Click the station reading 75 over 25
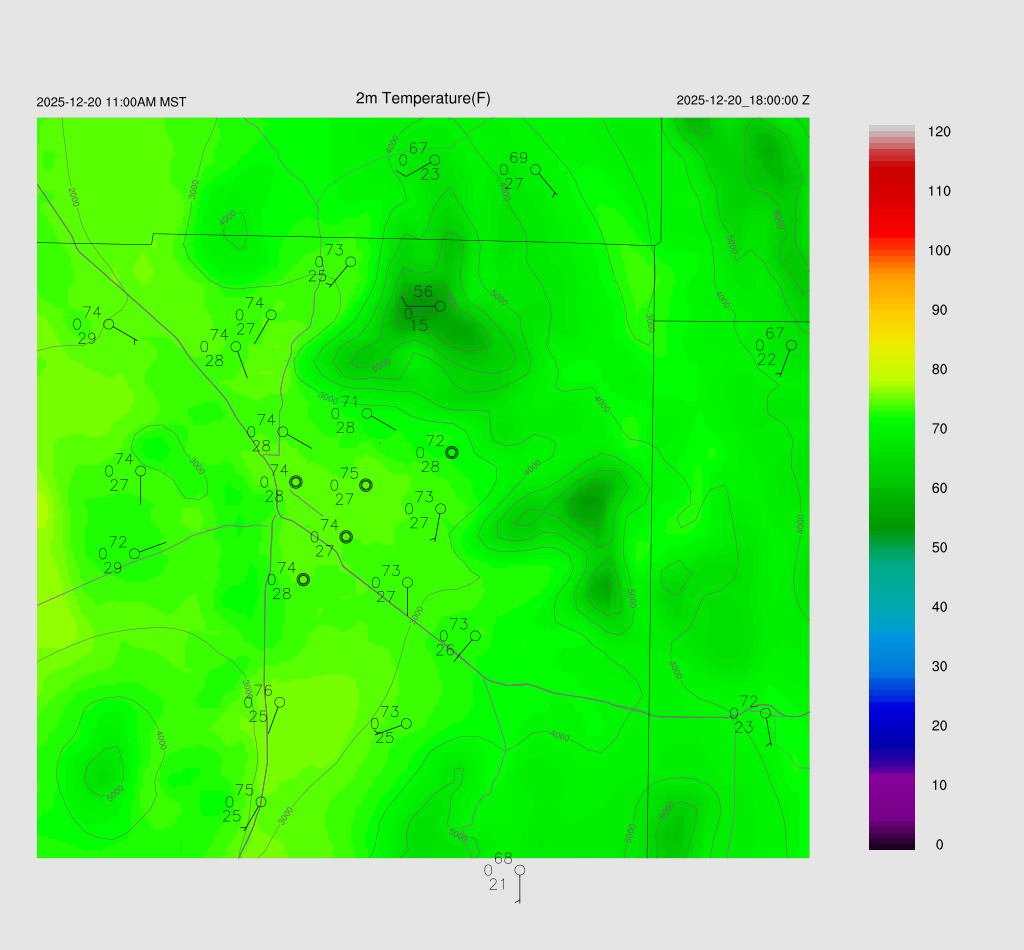 point(261,802)
